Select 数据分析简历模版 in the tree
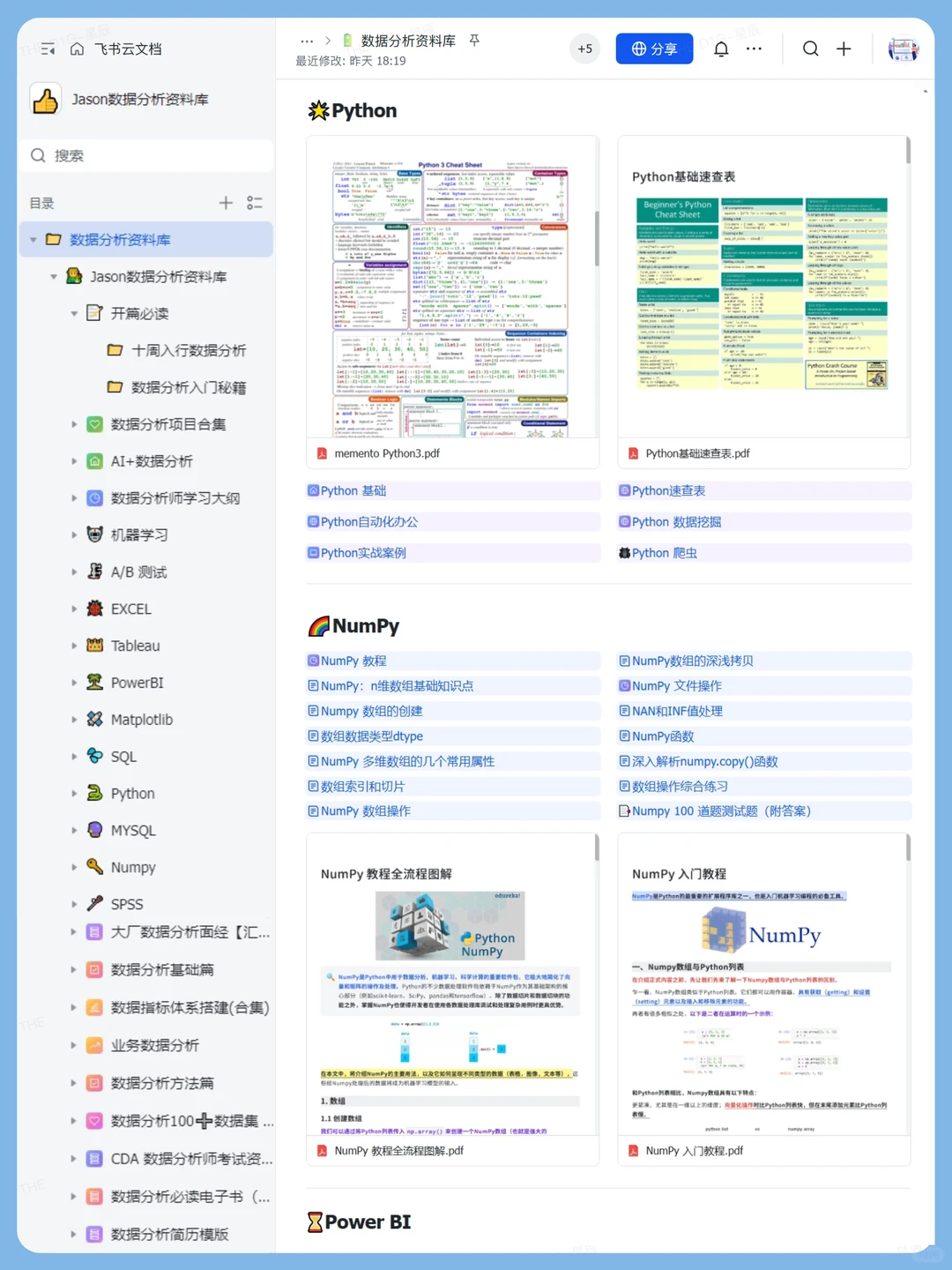952x1270 pixels. click(x=169, y=1234)
